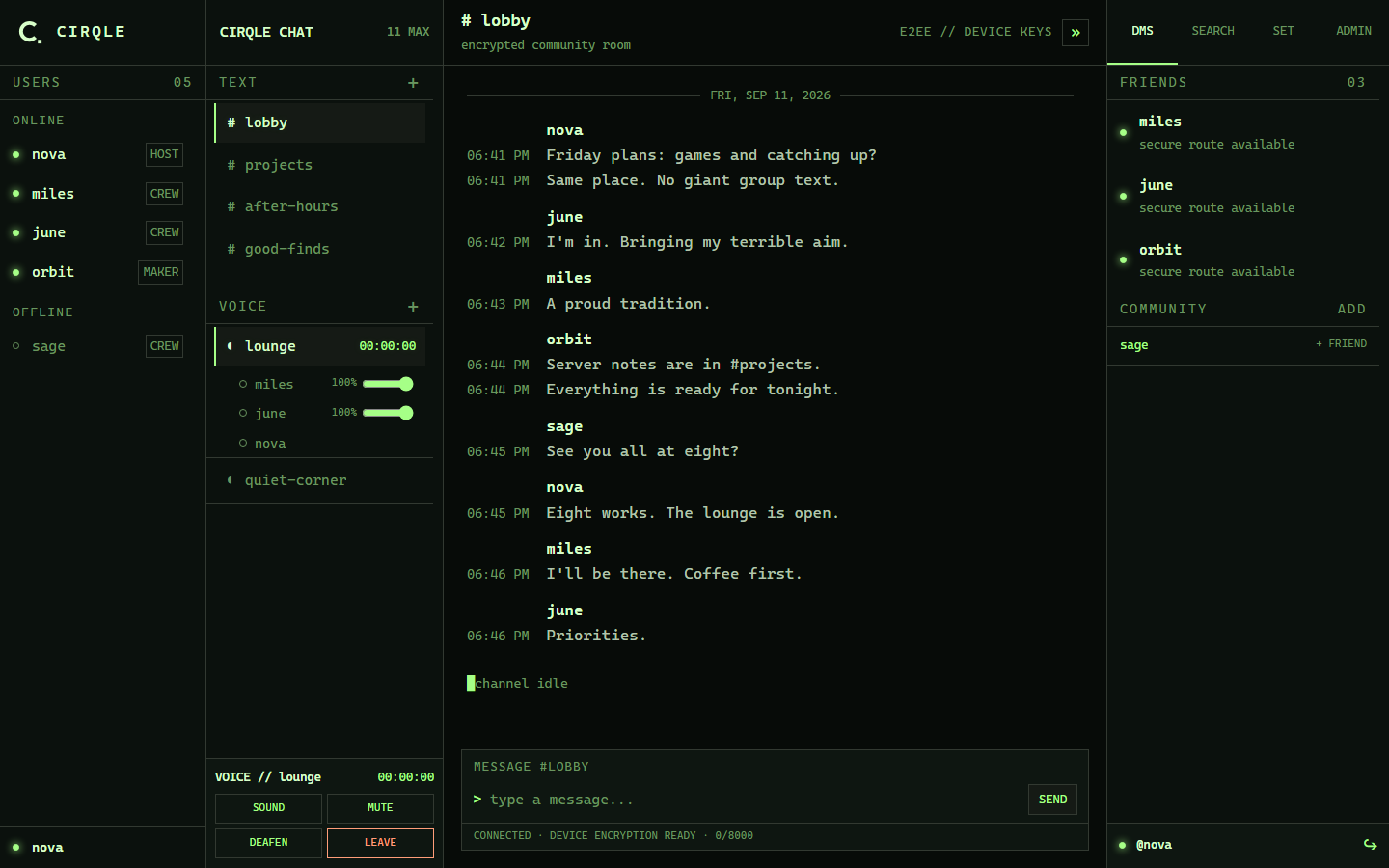The height and width of the screenshot is (868, 1389).
Task: Click the offline status circle for sage
Action: pyautogui.click(x=15, y=346)
